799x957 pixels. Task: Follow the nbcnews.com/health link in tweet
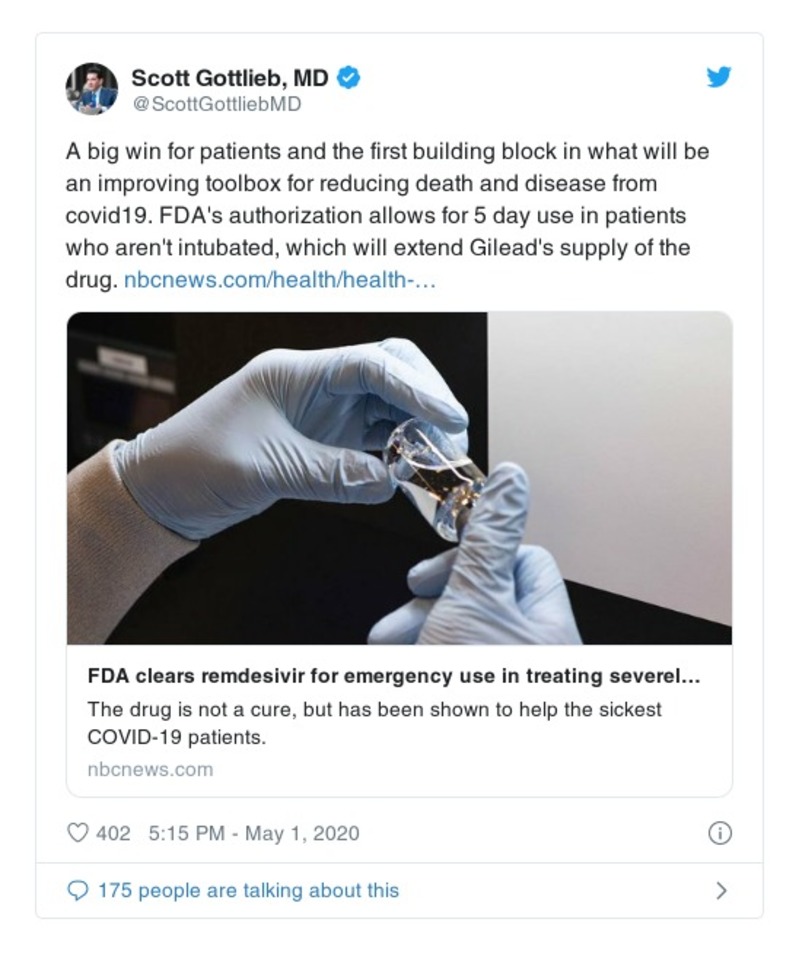point(280,281)
